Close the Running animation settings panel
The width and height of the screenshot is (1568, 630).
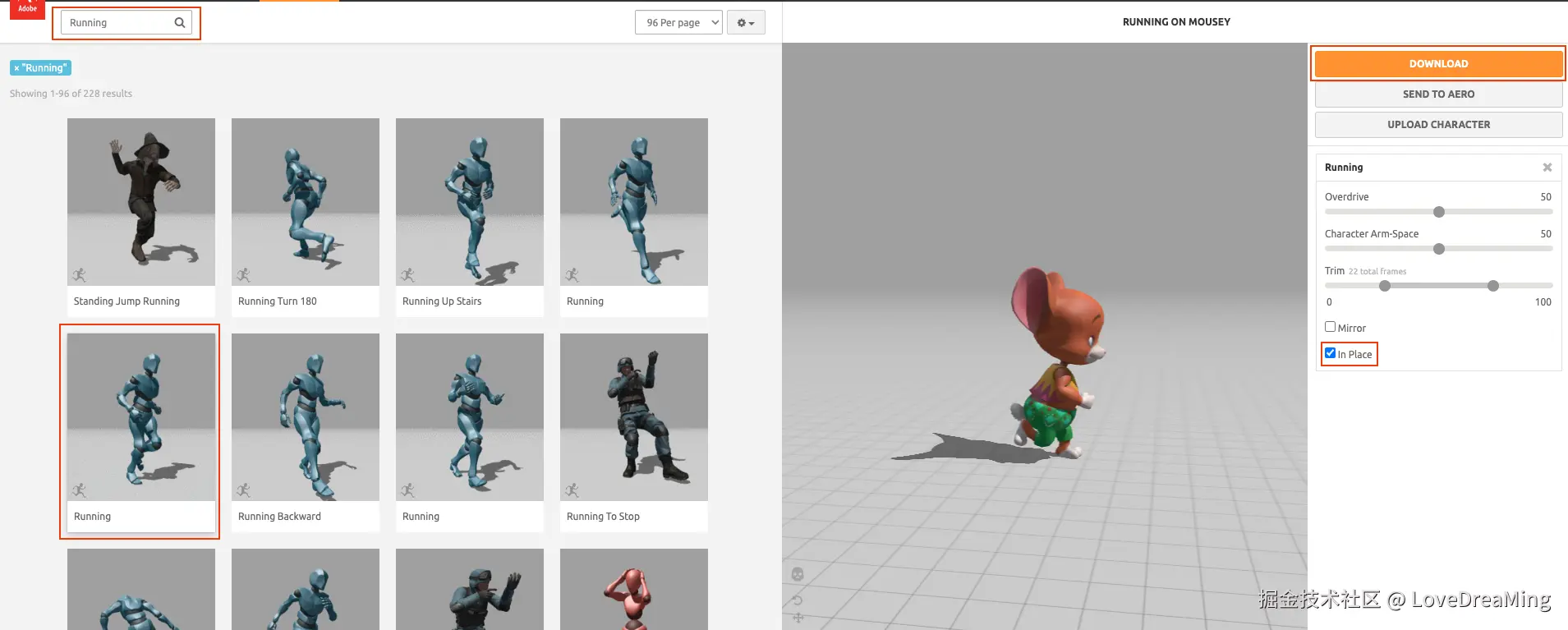pos(1547,168)
